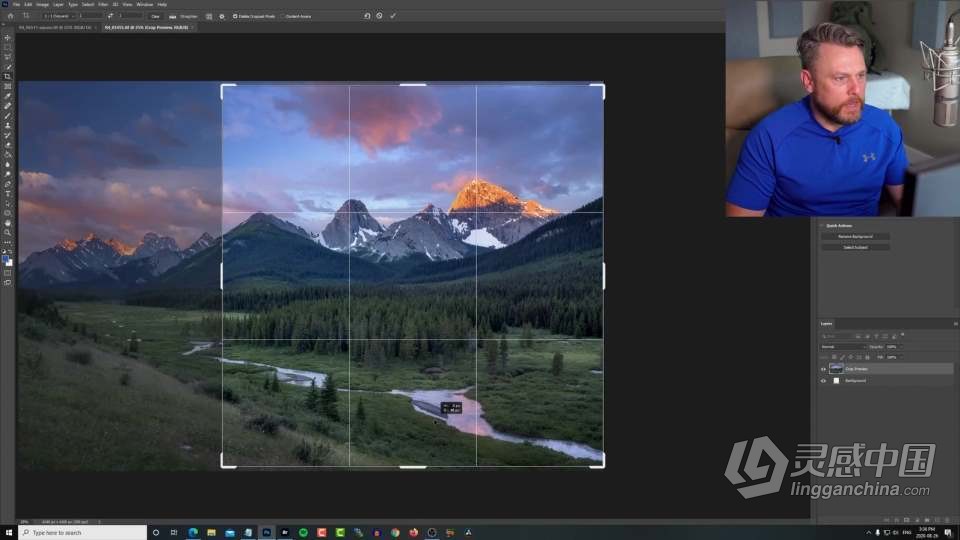
Task: Select the Clone Stamp tool
Action: point(7,126)
